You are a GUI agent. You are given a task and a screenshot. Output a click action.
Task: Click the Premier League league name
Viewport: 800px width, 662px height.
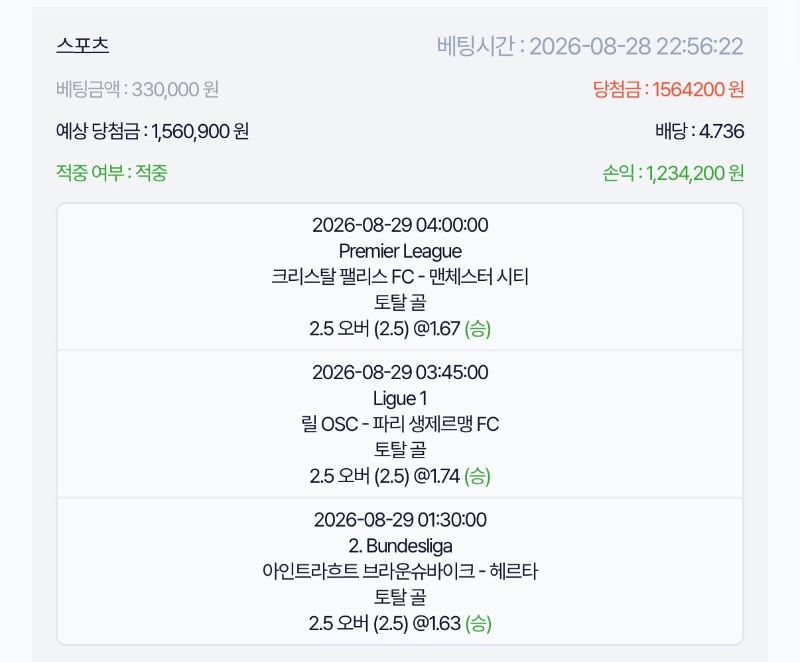pyautogui.click(x=400, y=251)
